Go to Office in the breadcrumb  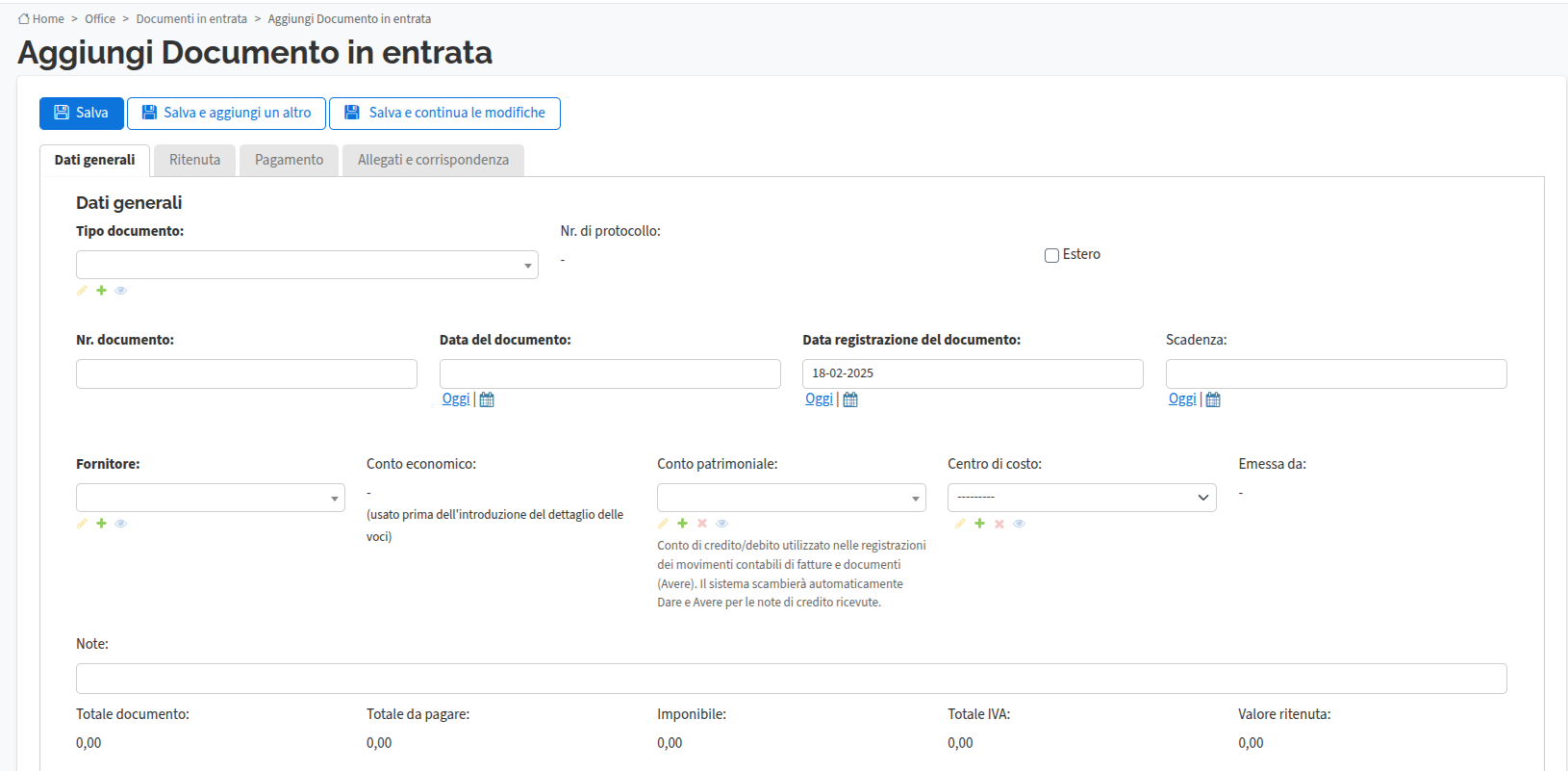100,19
